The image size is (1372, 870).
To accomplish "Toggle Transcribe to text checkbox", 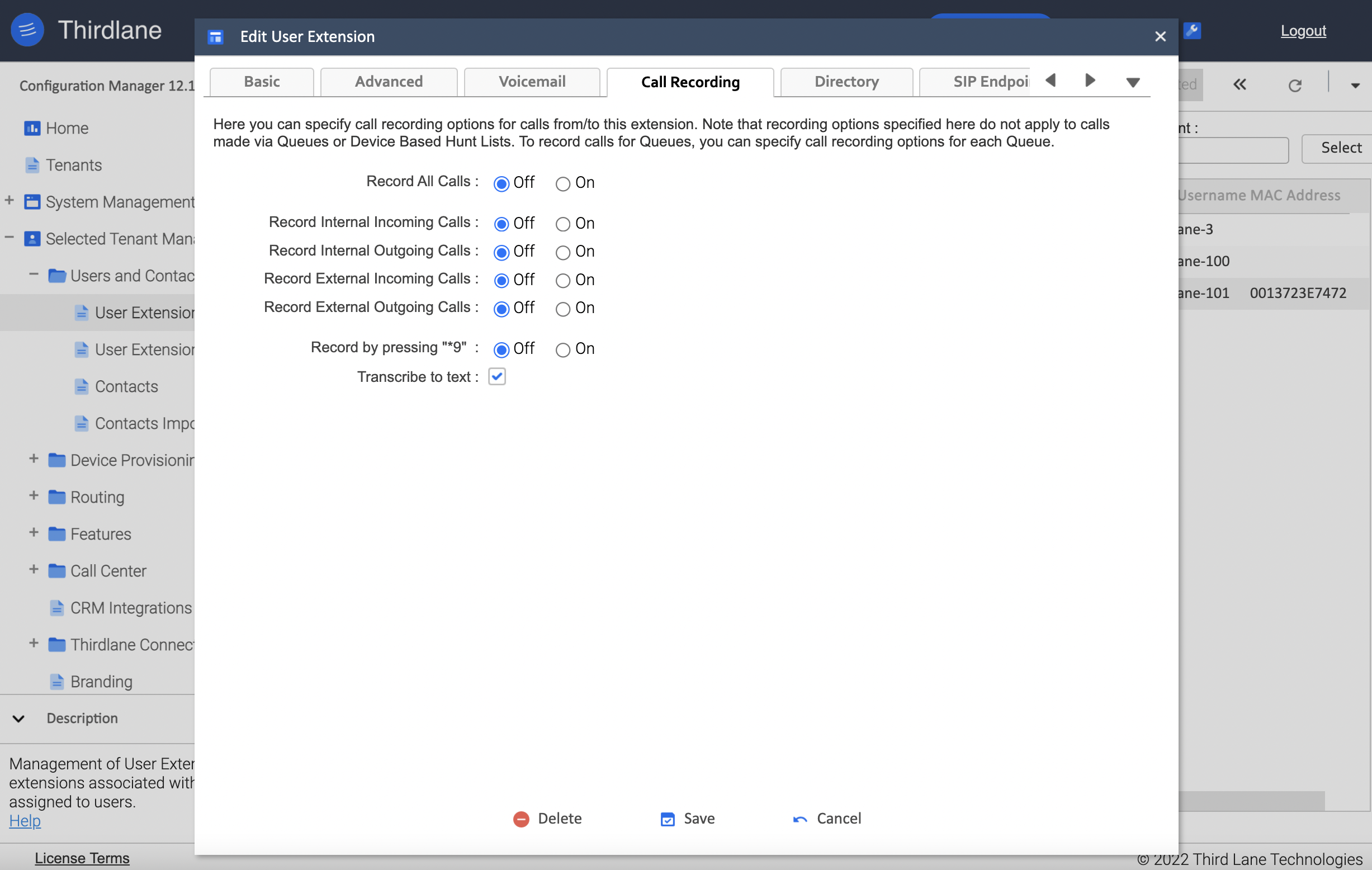I will pos(497,377).
